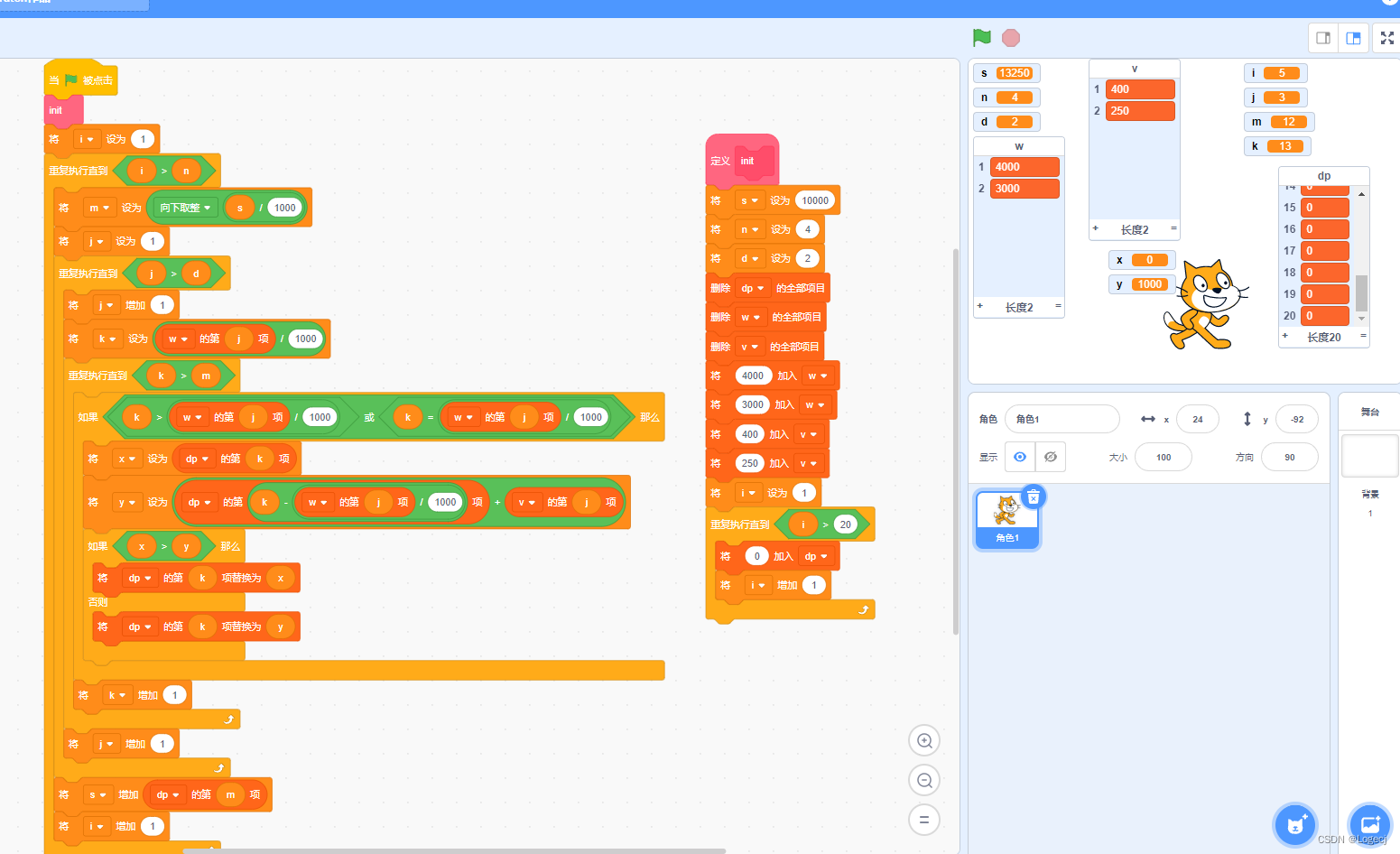Click the horizontal arrows icon beside x
Screen dimensions: 1400x854
pos(1148,419)
